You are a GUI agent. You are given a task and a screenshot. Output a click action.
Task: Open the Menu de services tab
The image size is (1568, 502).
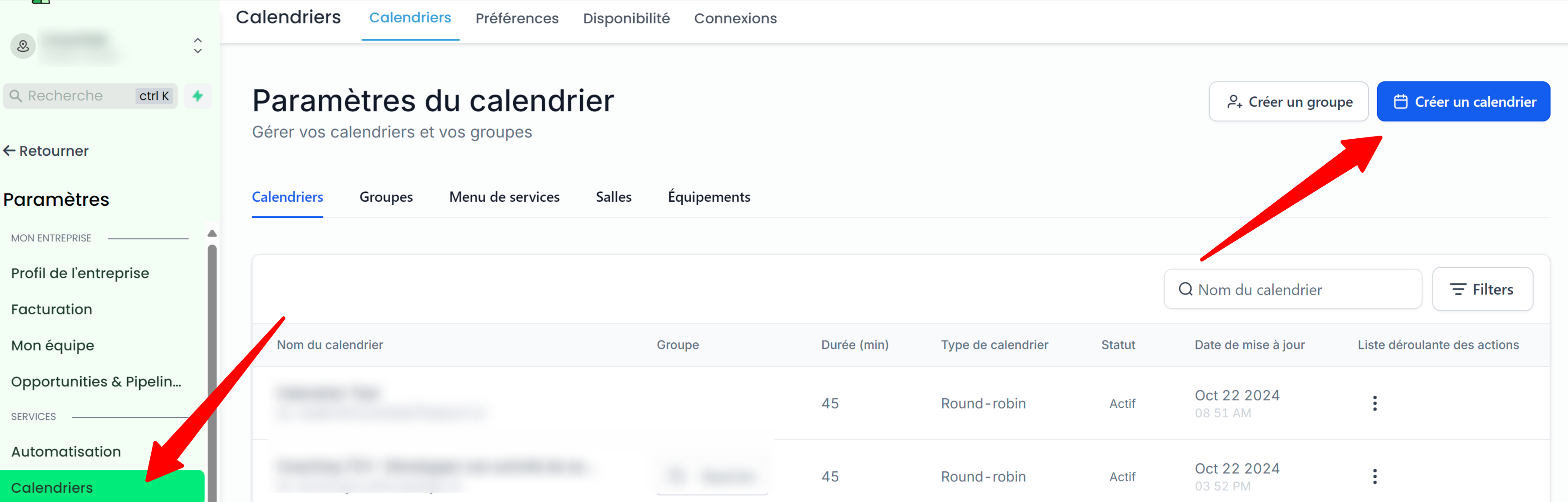click(x=504, y=197)
